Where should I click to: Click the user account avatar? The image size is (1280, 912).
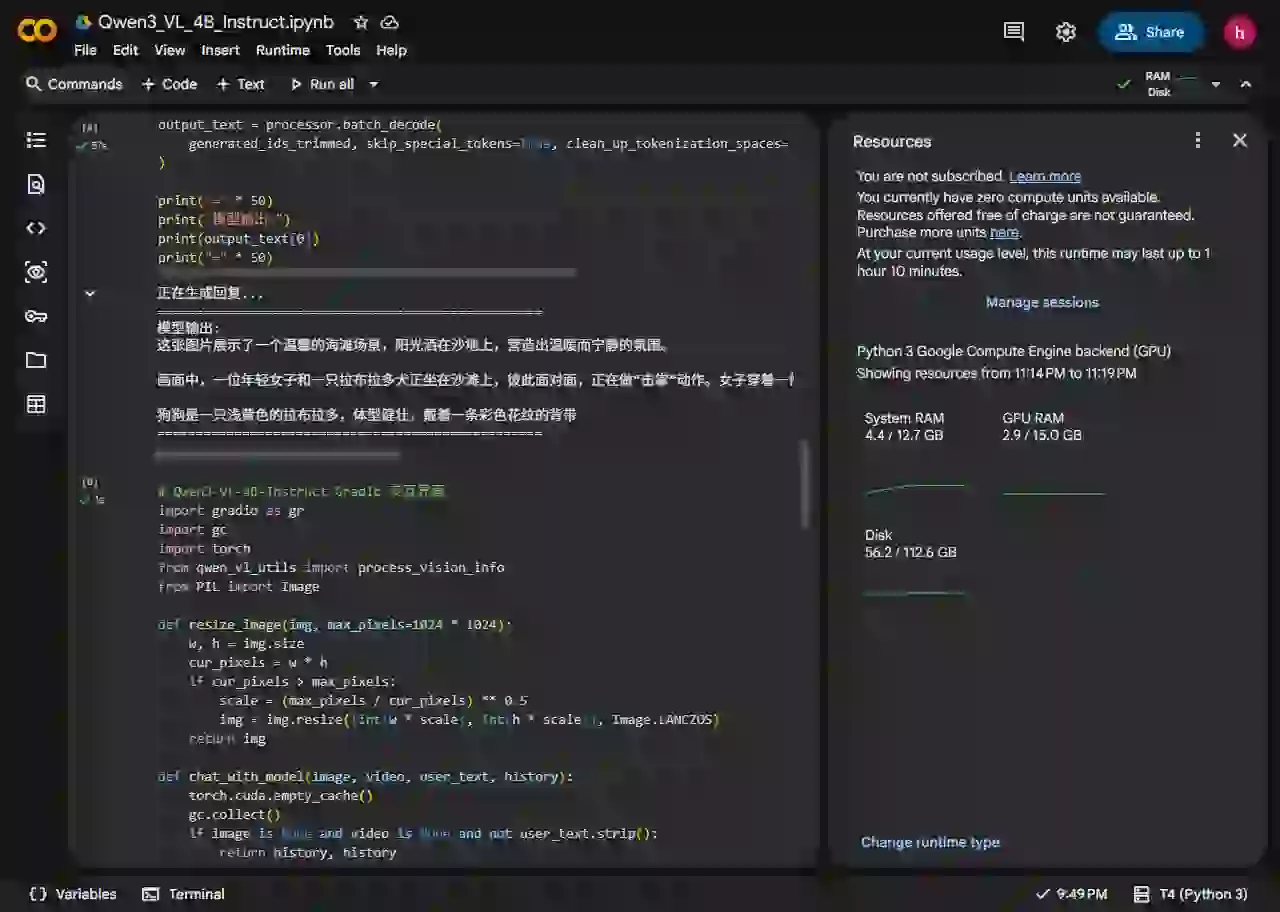coord(1240,32)
